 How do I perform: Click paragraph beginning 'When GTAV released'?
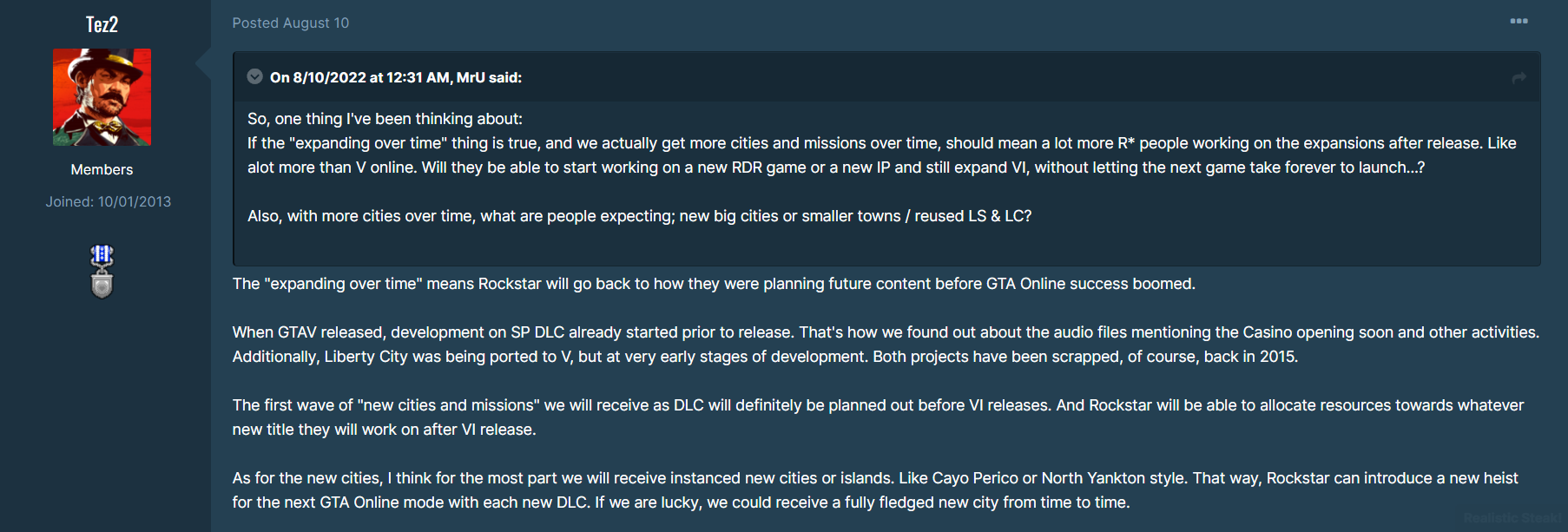coord(886,345)
